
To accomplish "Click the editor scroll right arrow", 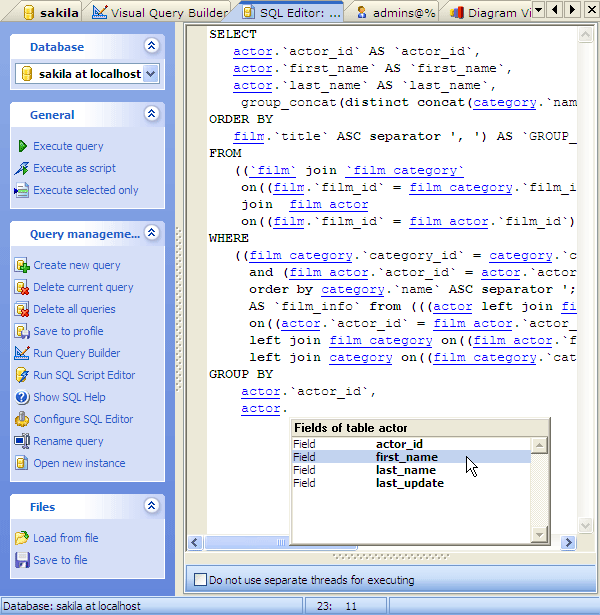I will (x=568, y=542).
